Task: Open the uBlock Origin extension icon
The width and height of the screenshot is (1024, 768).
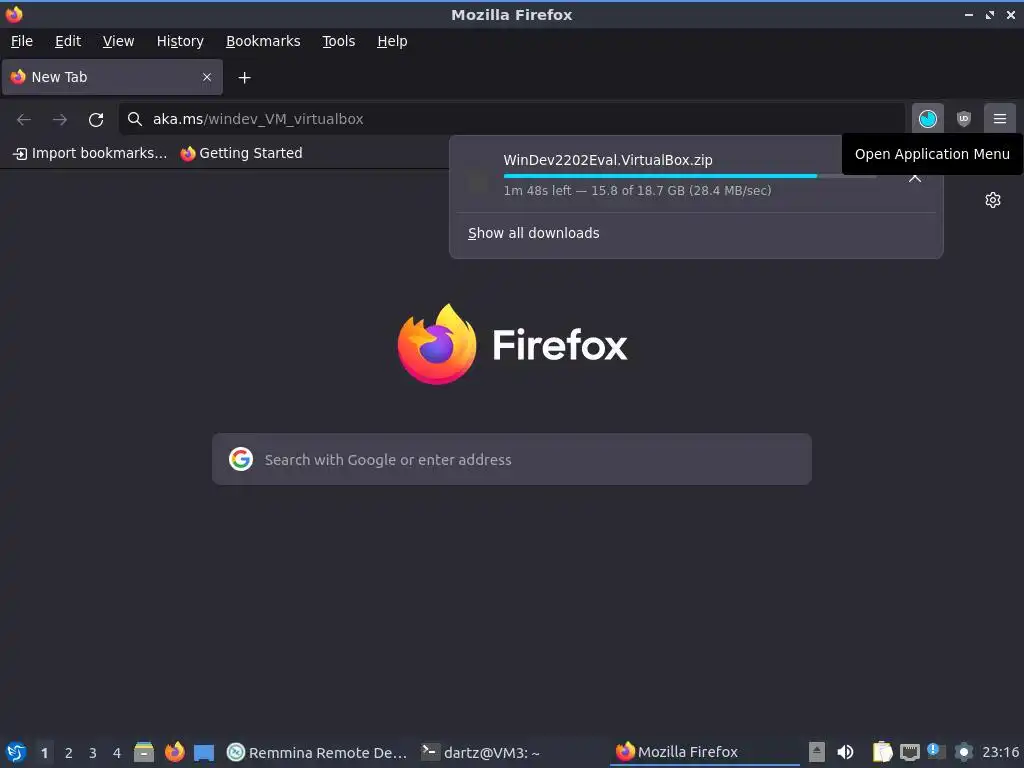Action: 963,119
